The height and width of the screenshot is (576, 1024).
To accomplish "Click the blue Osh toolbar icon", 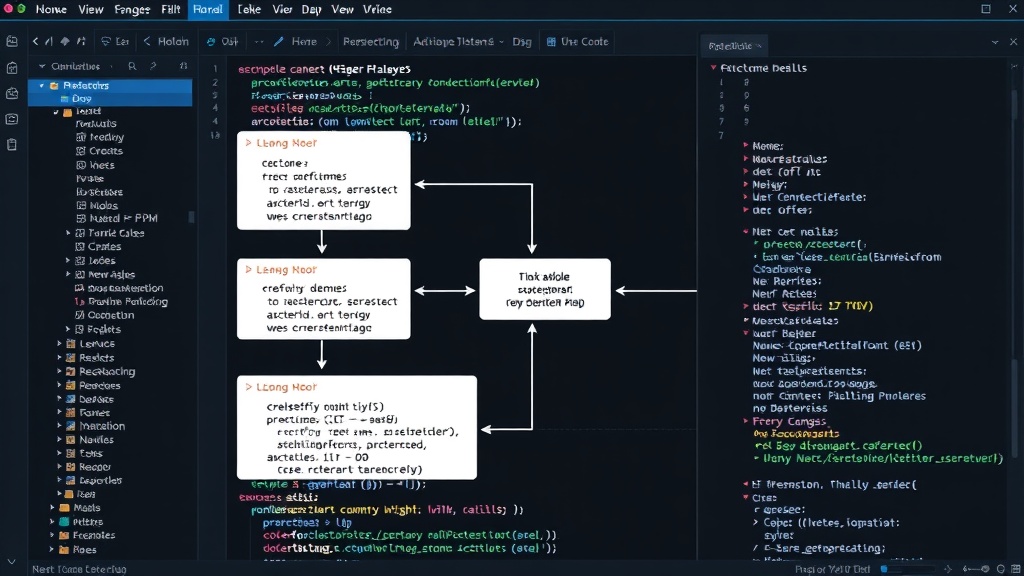I will [211, 41].
